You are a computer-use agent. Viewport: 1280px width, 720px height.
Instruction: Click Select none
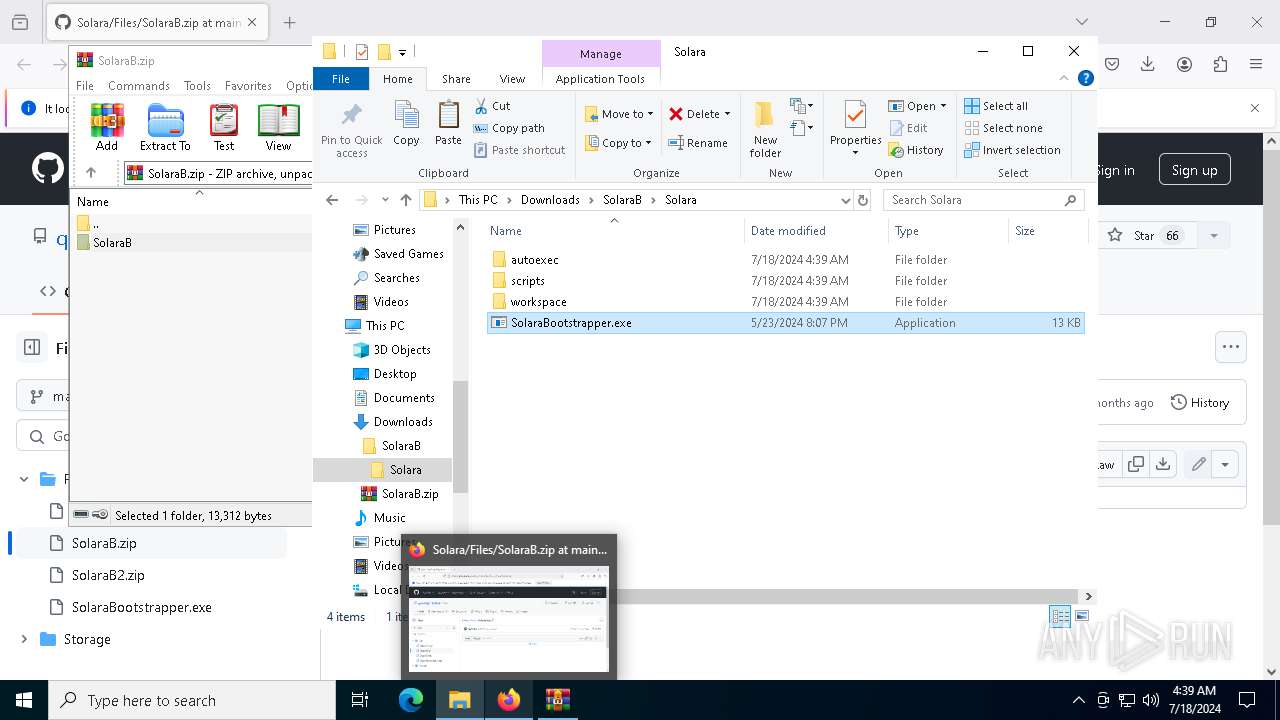1003,128
